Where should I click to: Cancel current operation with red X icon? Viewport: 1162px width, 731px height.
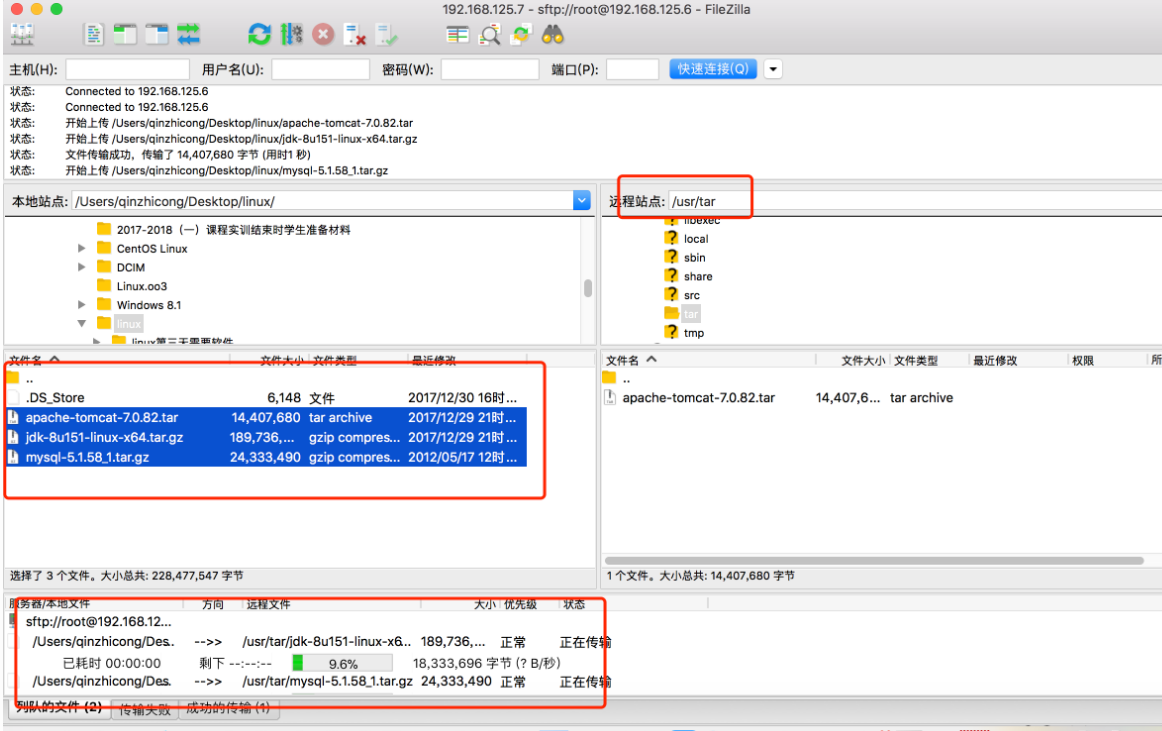[x=323, y=35]
